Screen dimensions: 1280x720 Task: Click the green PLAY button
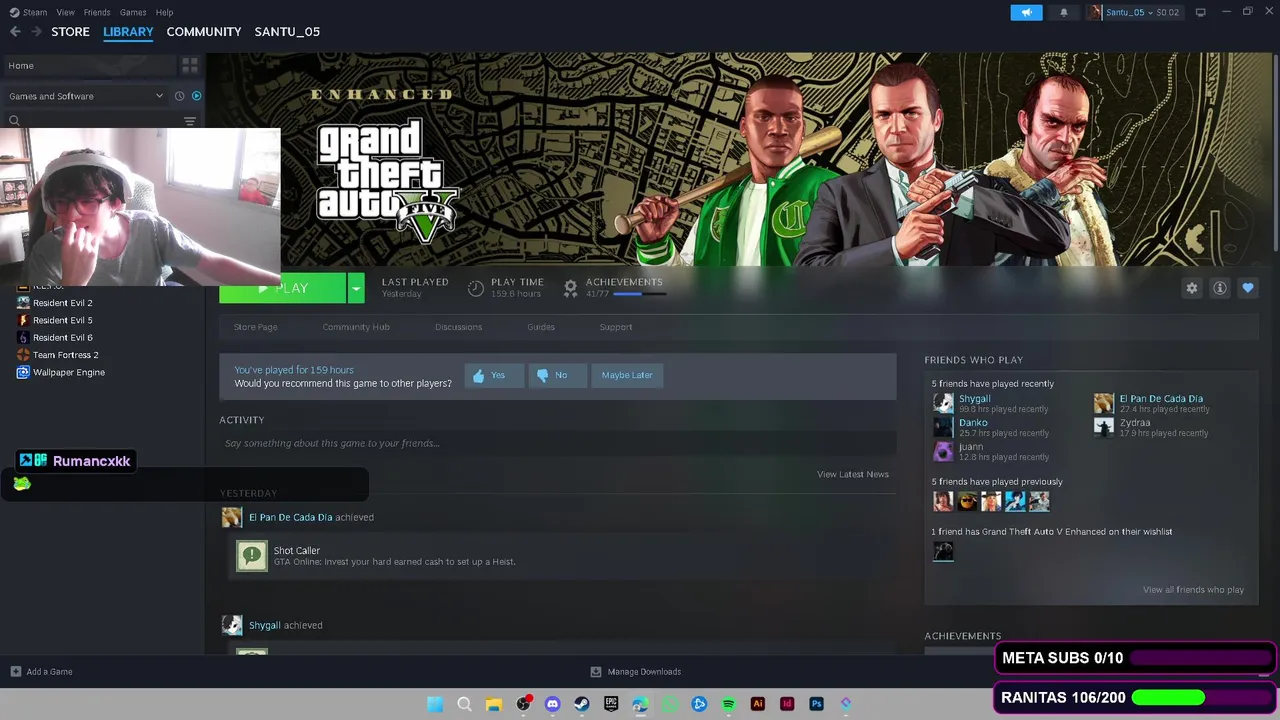tap(283, 288)
